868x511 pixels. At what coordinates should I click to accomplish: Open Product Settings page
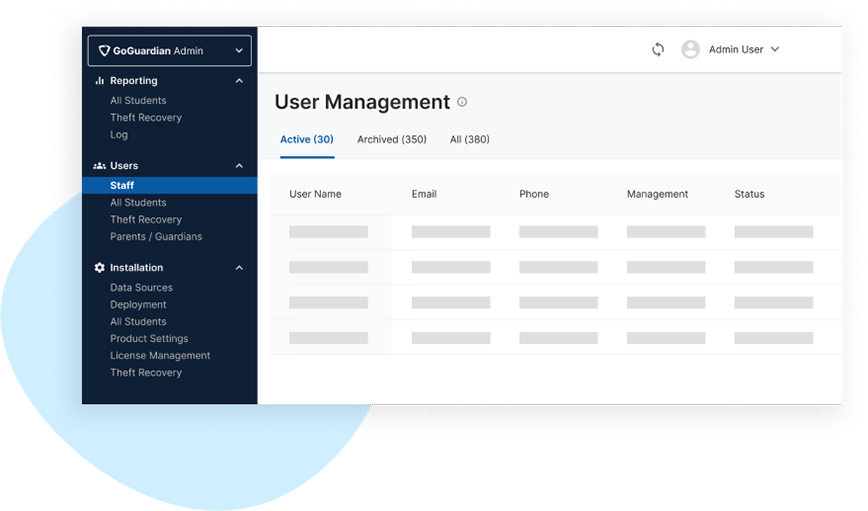pyautogui.click(x=149, y=338)
